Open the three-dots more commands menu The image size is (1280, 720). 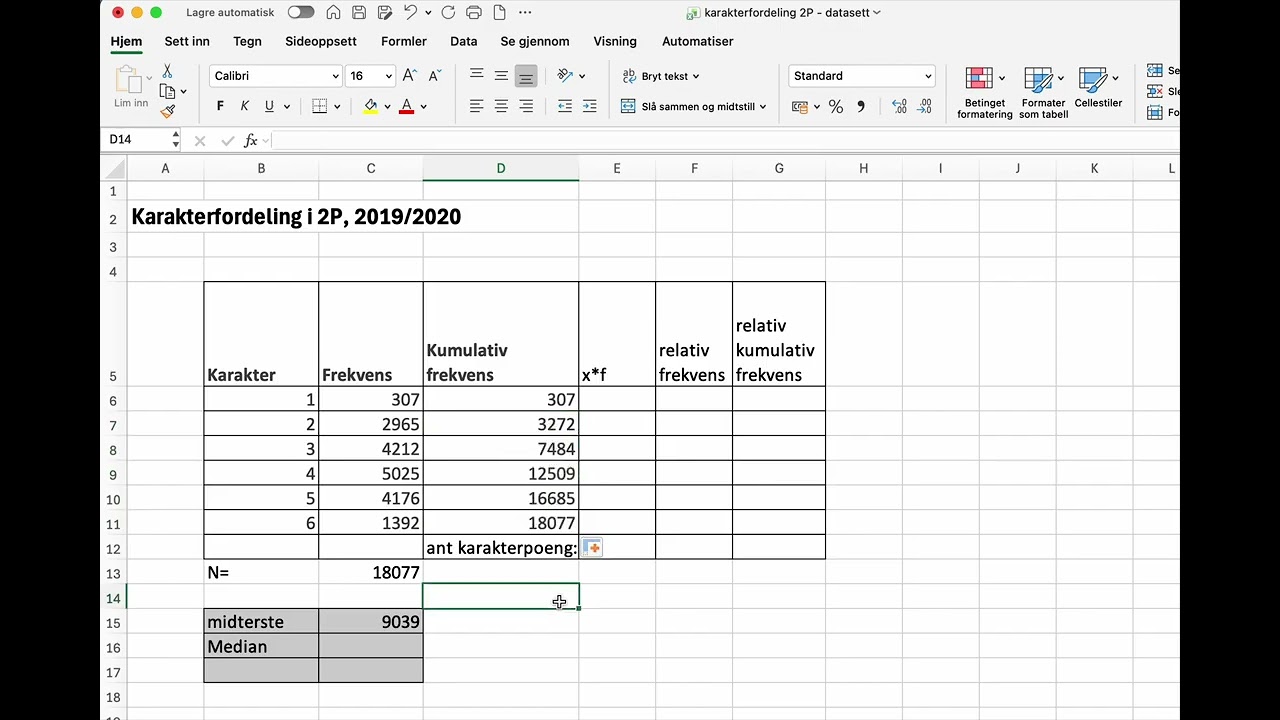(x=525, y=13)
